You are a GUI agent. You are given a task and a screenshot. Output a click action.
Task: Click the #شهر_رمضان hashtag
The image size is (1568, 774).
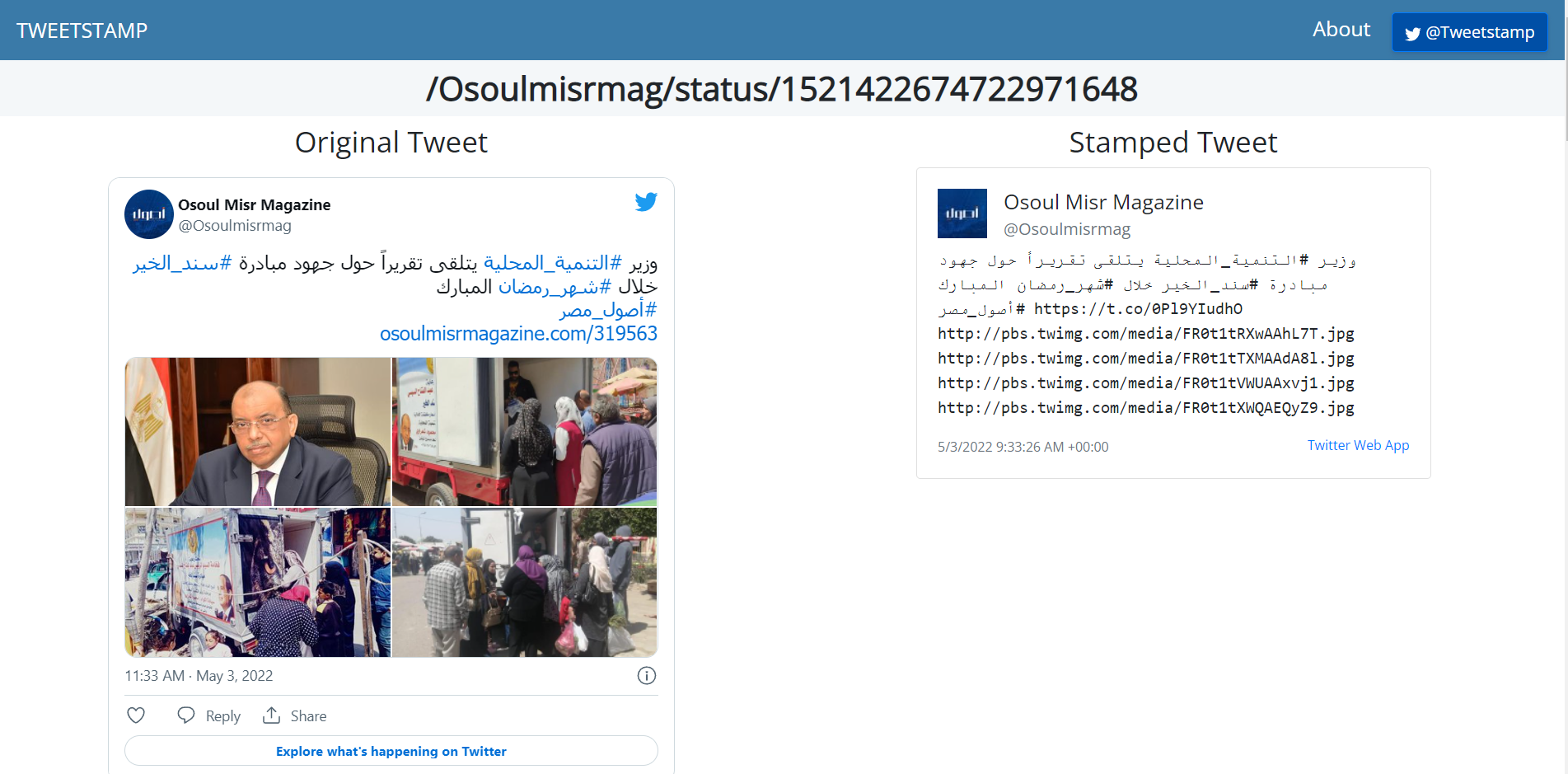tap(555, 287)
